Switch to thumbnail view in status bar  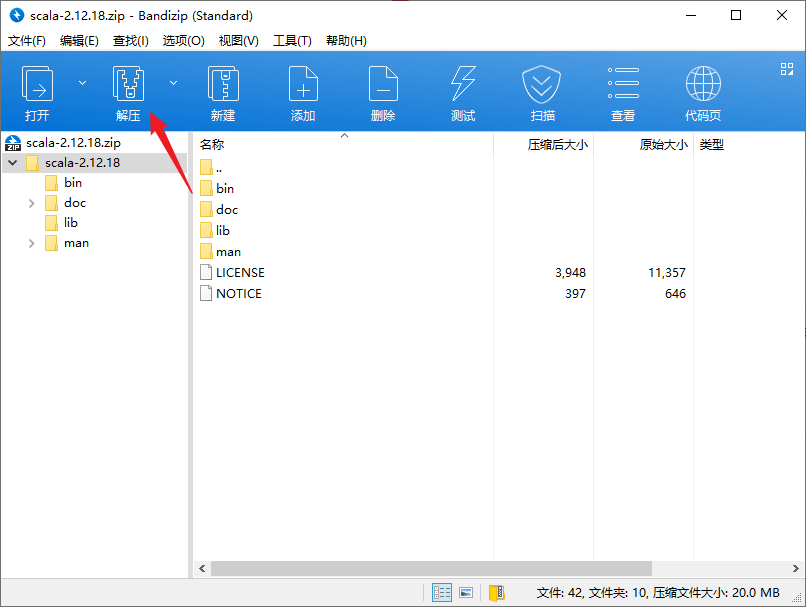466,593
